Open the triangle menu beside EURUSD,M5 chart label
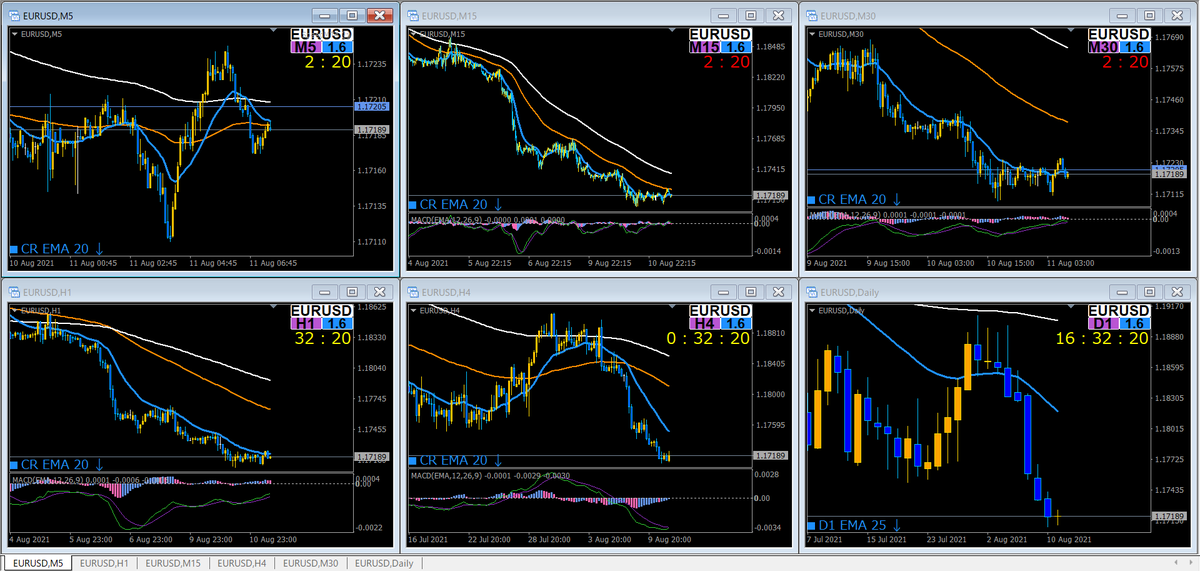Screen dimensions: 1200x571 click(13, 34)
